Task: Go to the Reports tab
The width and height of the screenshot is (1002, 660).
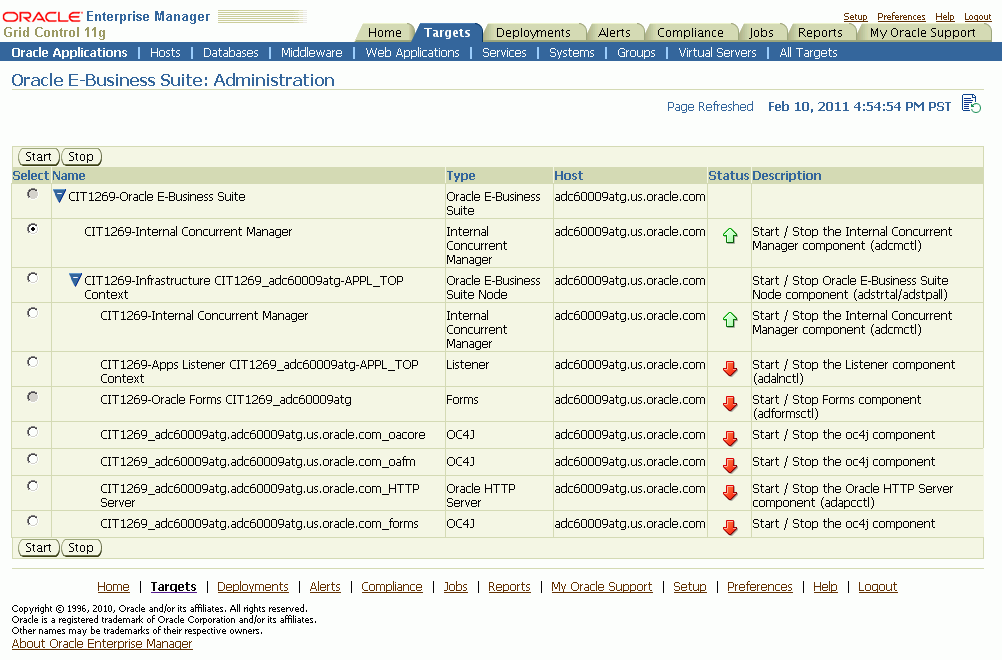Action: (820, 33)
